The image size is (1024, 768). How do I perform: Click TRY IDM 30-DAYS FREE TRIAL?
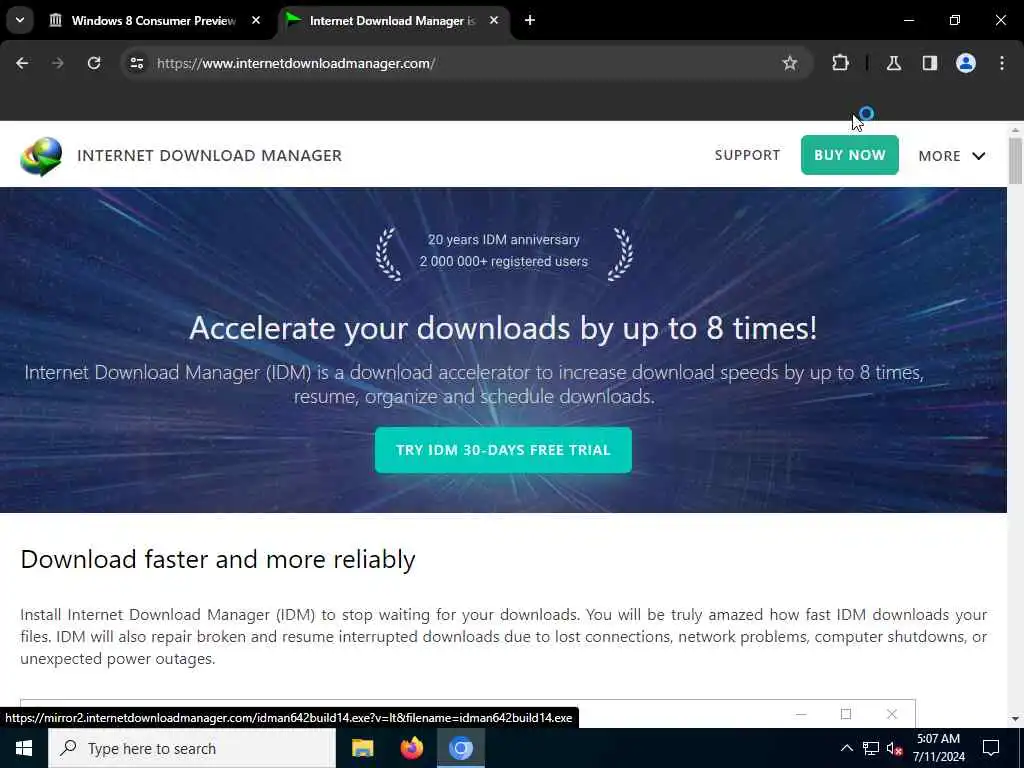[503, 450]
